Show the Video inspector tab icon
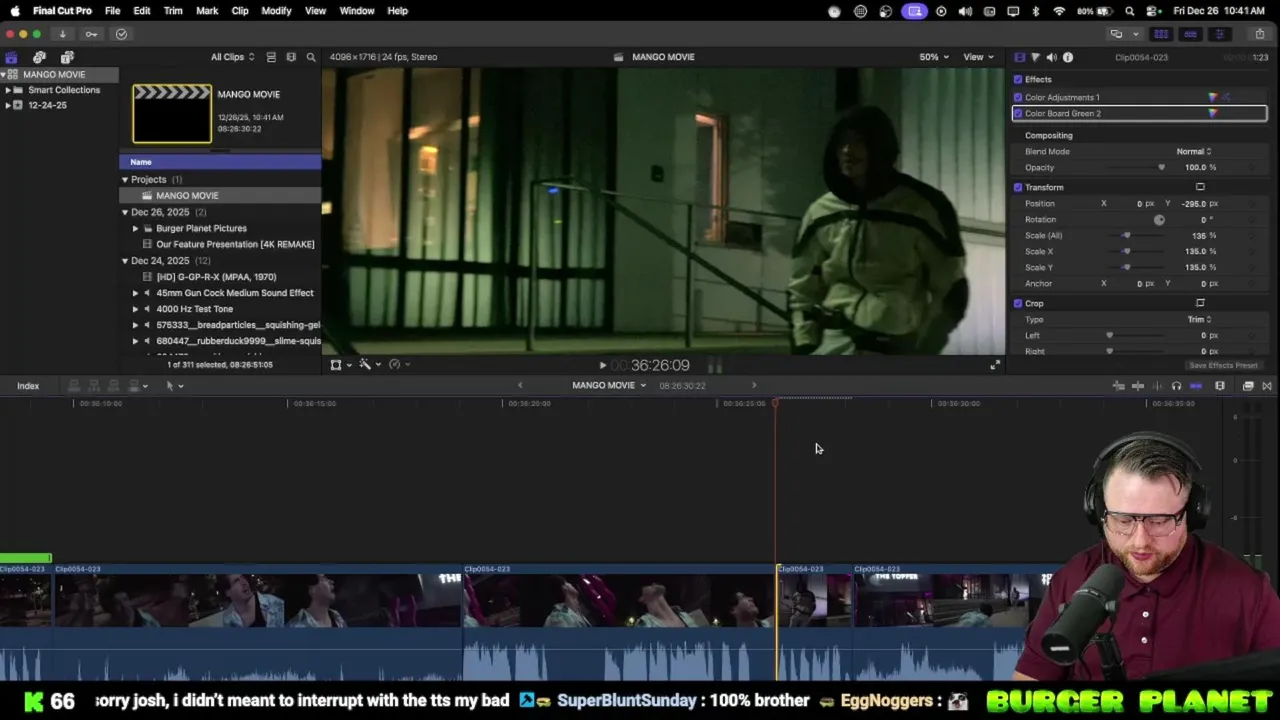The width and height of the screenshot is (1280, 720). 1019,57
